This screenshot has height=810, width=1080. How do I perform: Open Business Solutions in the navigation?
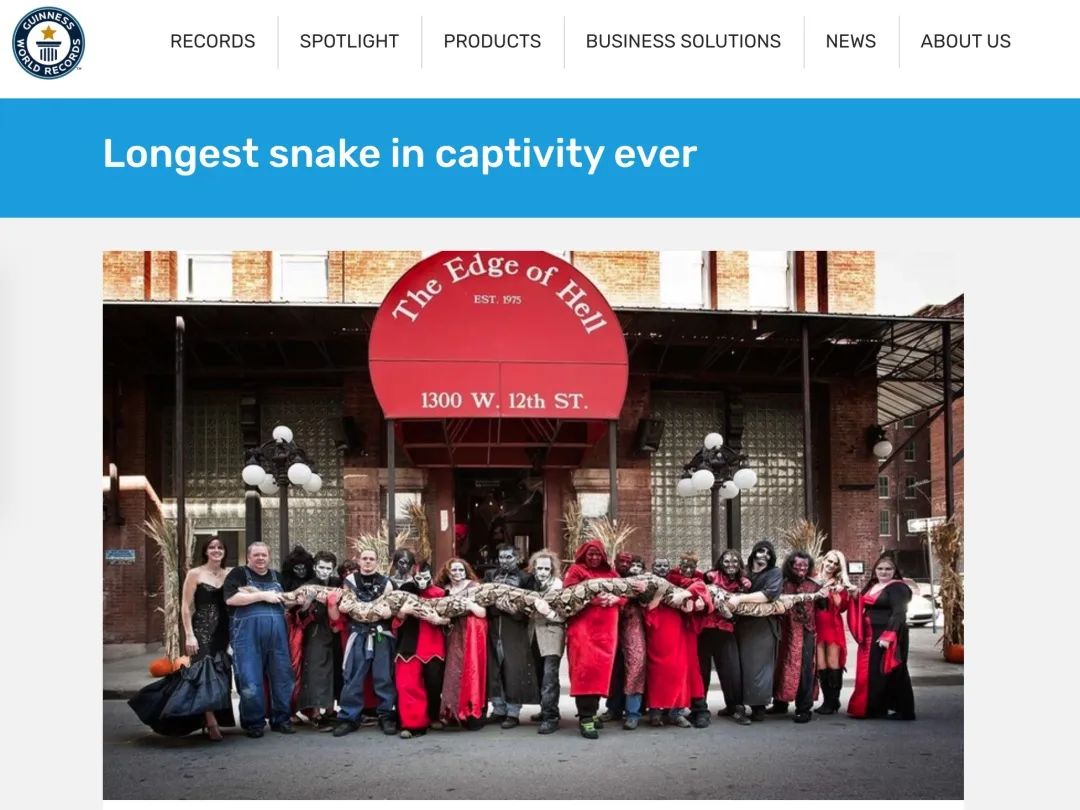coord(683,41)
